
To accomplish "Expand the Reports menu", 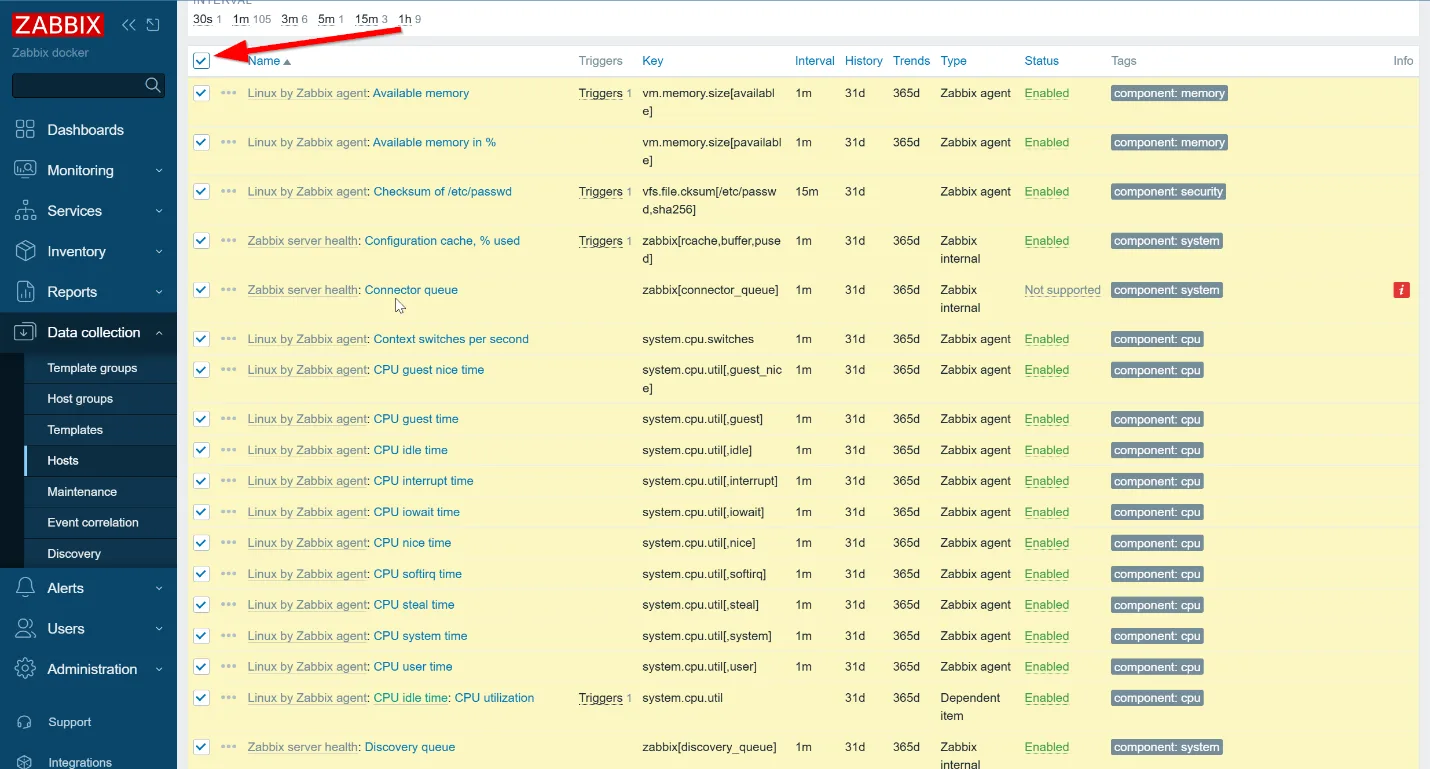I will (88, 292).
